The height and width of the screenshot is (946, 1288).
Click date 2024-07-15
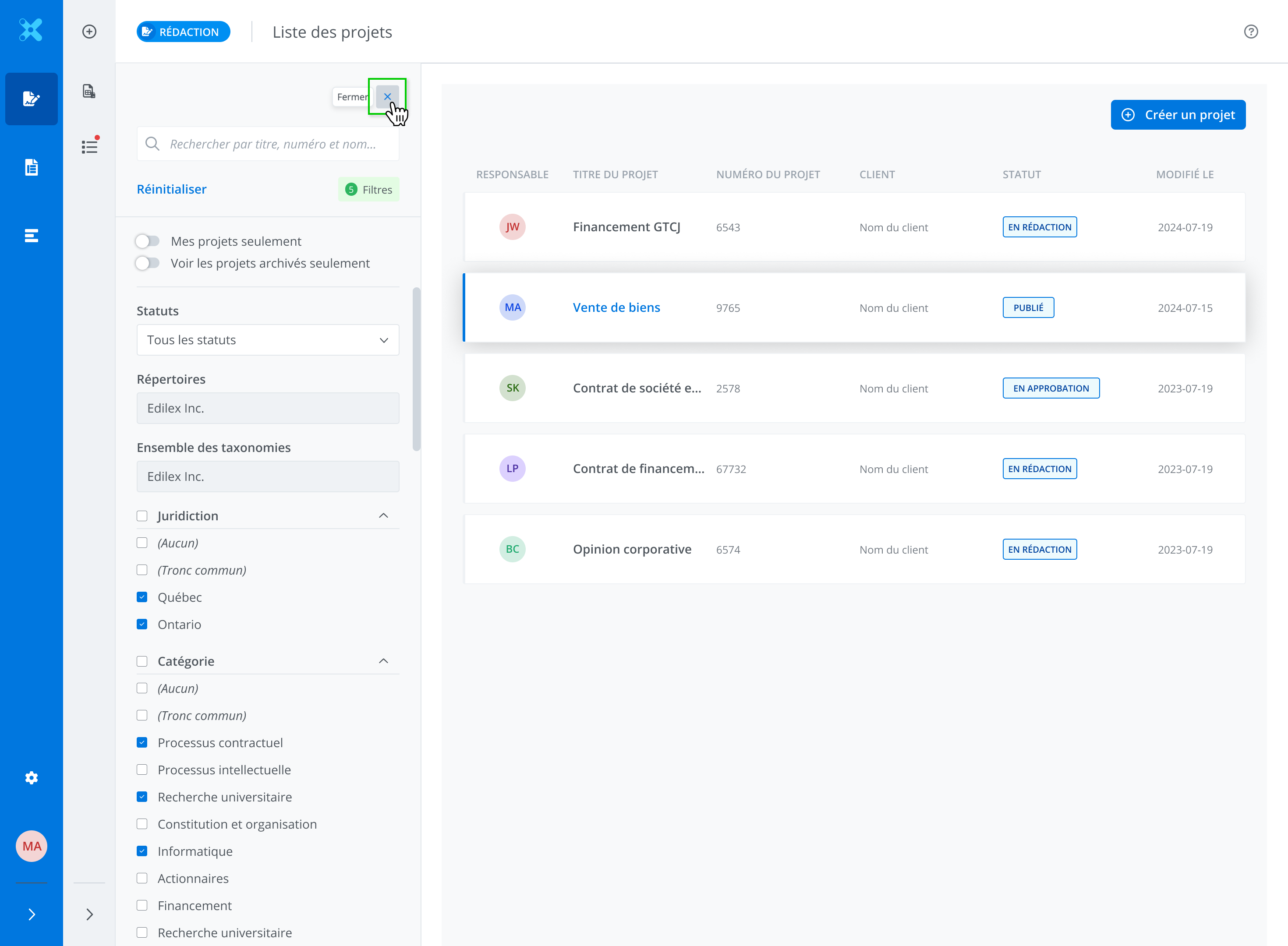coord(1185,308)
